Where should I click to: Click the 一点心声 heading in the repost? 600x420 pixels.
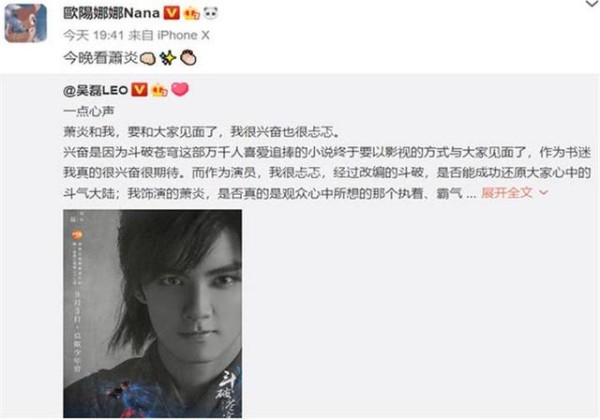(89, 111)
